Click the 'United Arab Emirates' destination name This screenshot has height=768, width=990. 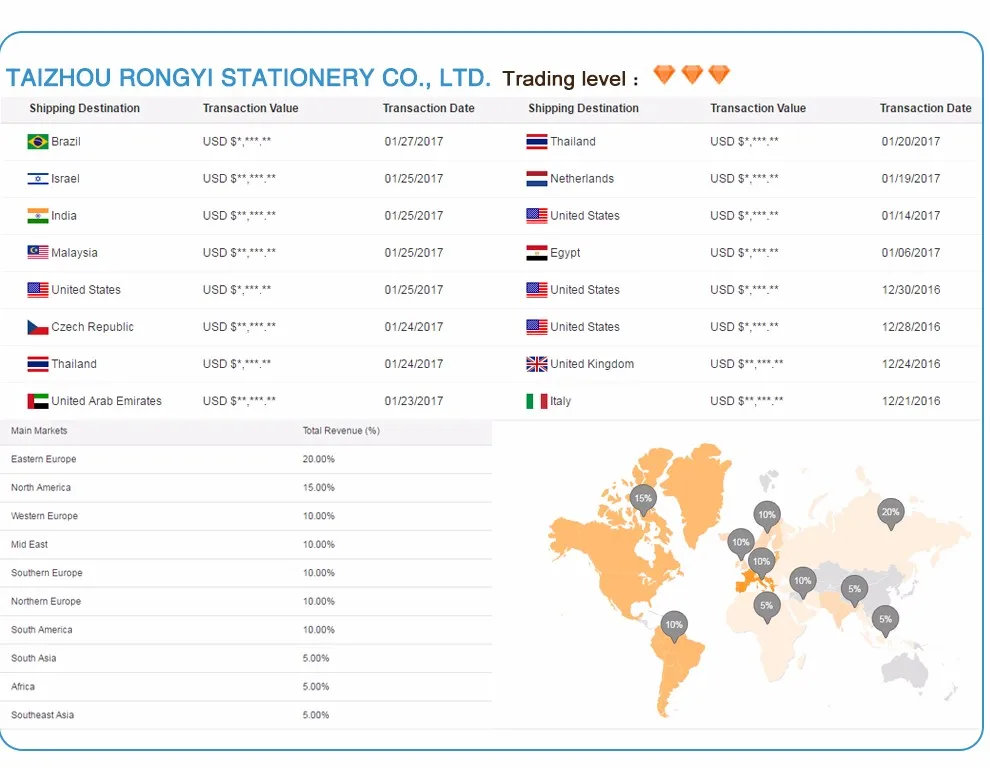click(106, 401)
